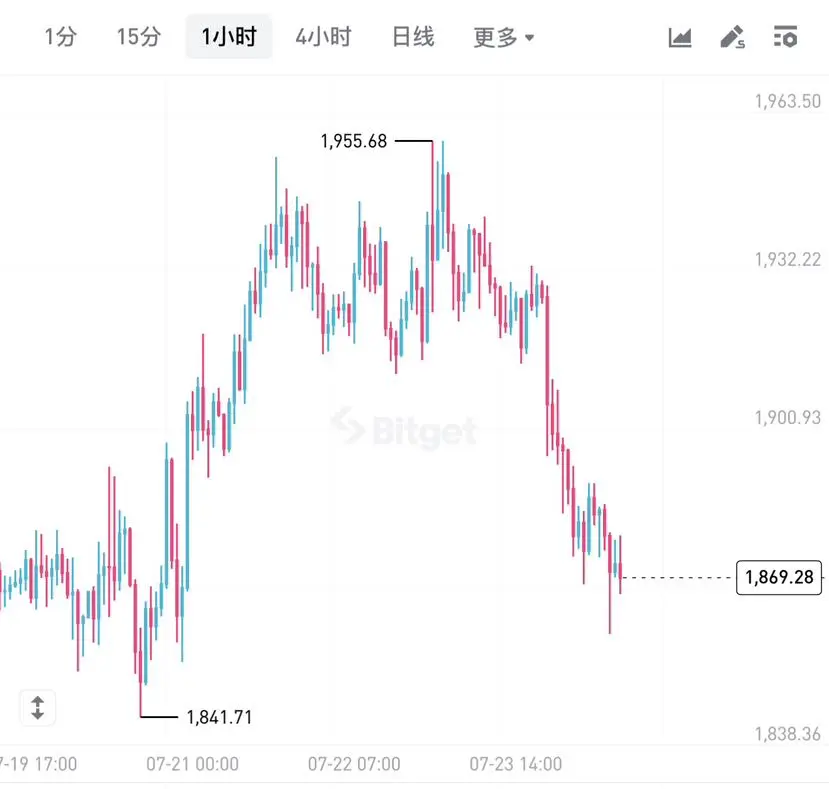This screenshot has height=789, width=829.
Task: Click the 1,963.50 price axis label
Action: (x=788, y=102)
